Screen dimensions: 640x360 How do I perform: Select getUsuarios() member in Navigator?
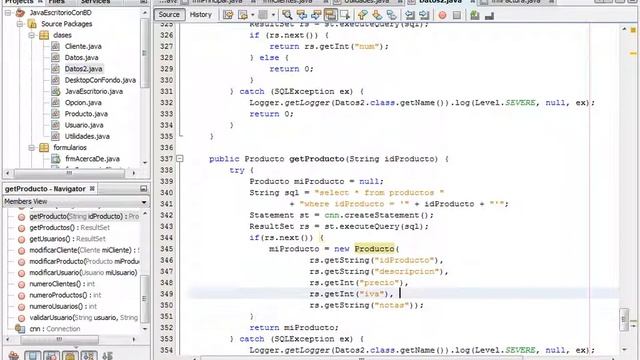(67, 239)
